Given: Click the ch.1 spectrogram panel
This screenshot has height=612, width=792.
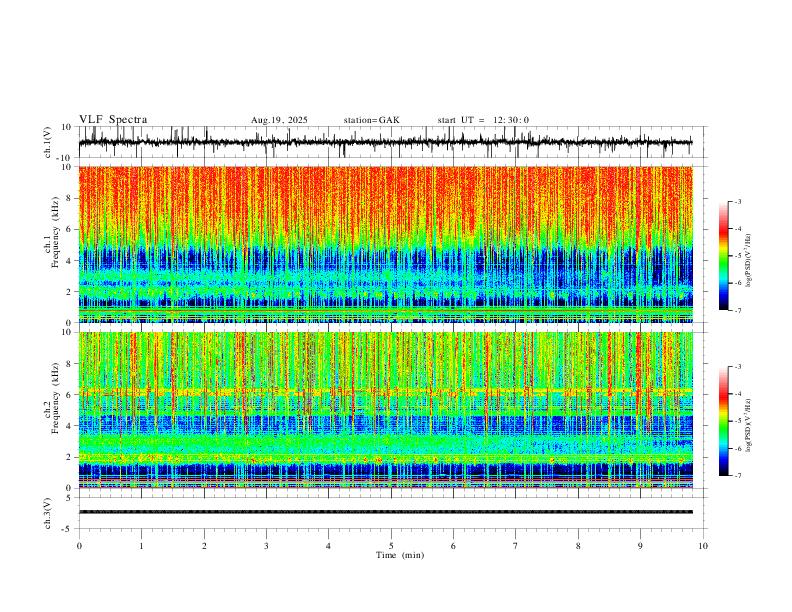Looking at the screenshot, I should pyautogui.click(x=385, y=244).
